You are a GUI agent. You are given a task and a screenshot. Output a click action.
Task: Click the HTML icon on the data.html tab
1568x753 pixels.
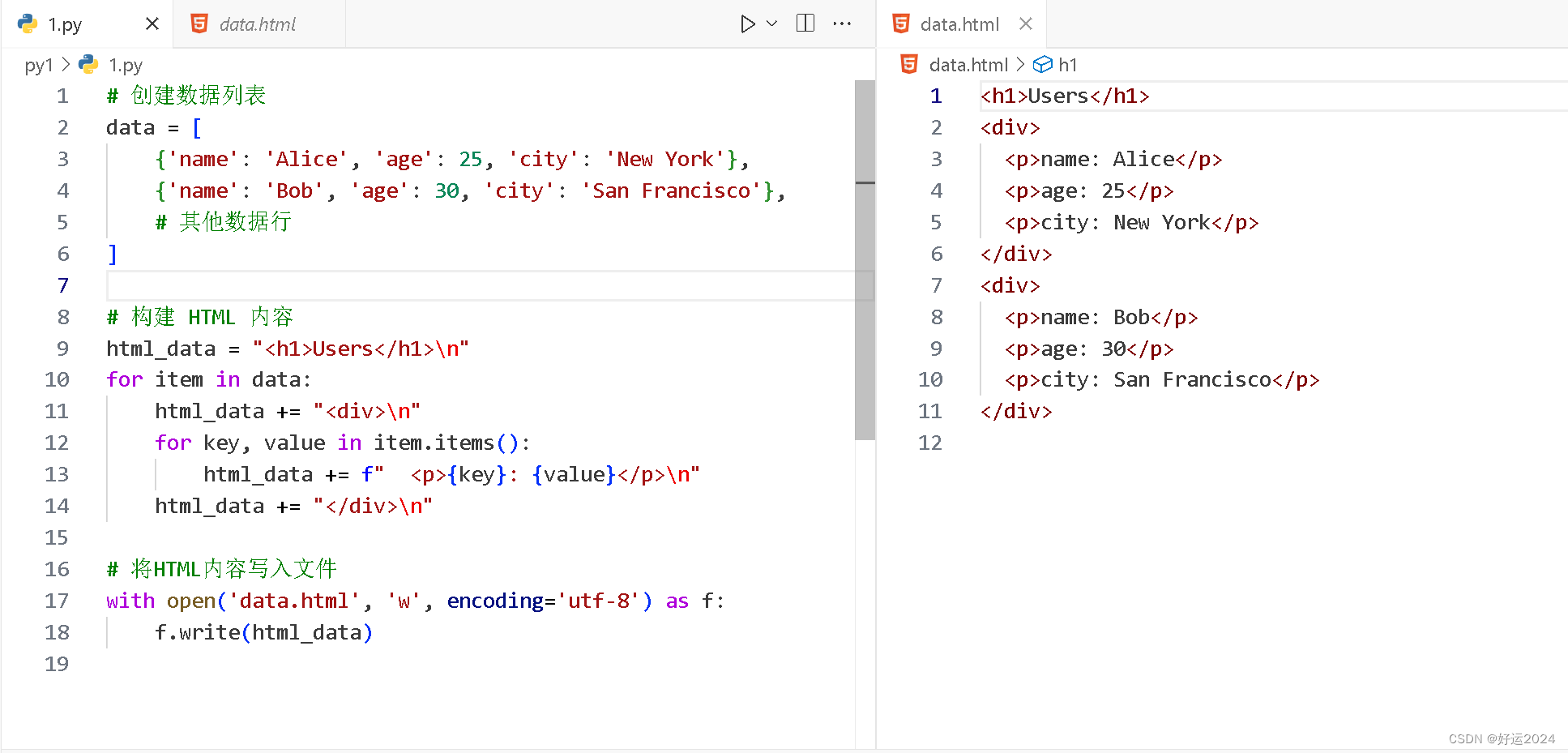[x=199, y=24]
